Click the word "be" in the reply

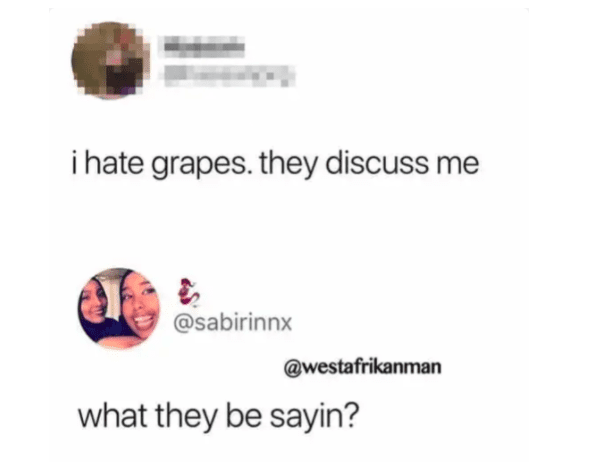click(244, 416)
